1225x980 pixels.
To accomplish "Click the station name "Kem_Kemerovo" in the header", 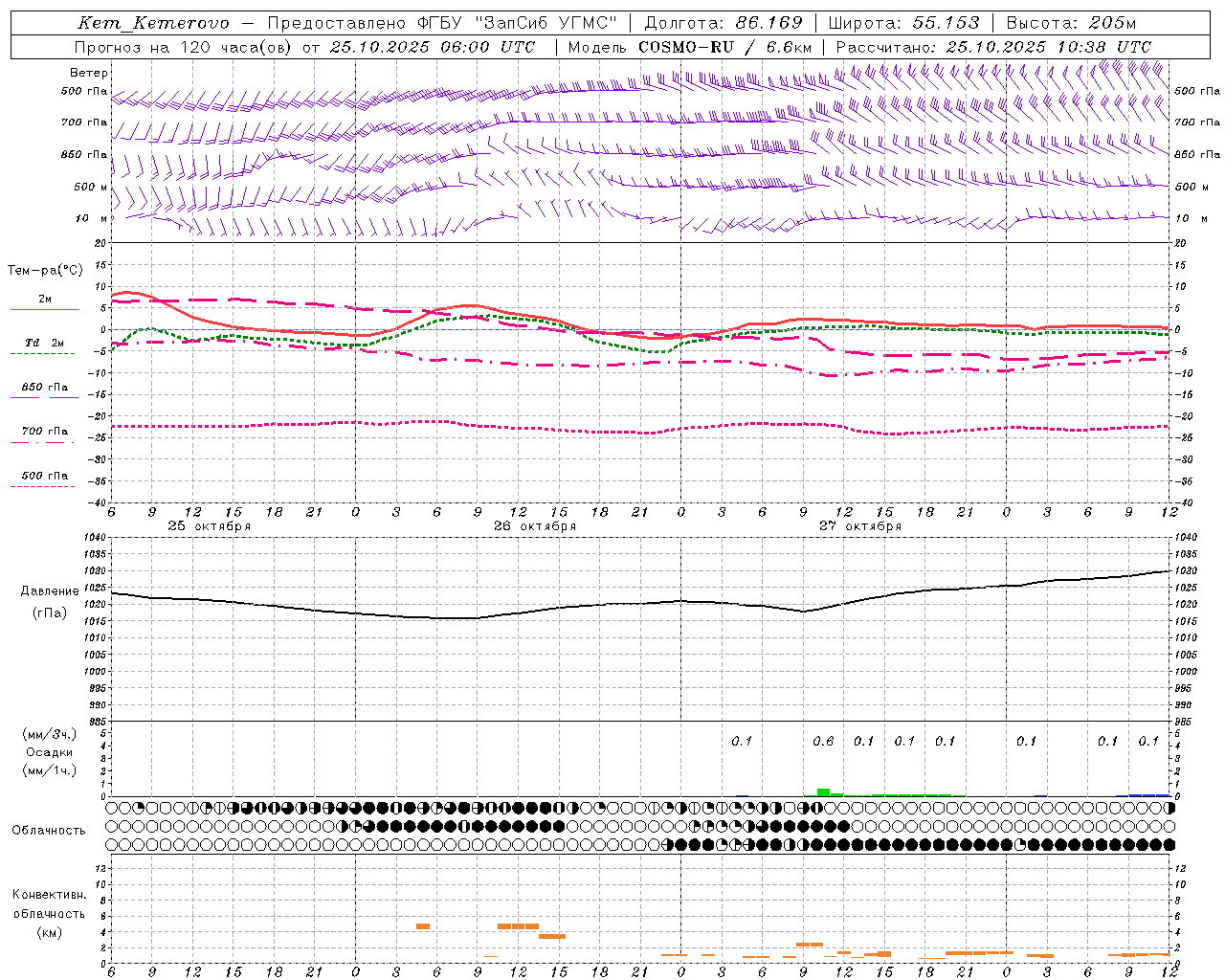I will pos(154,23).
